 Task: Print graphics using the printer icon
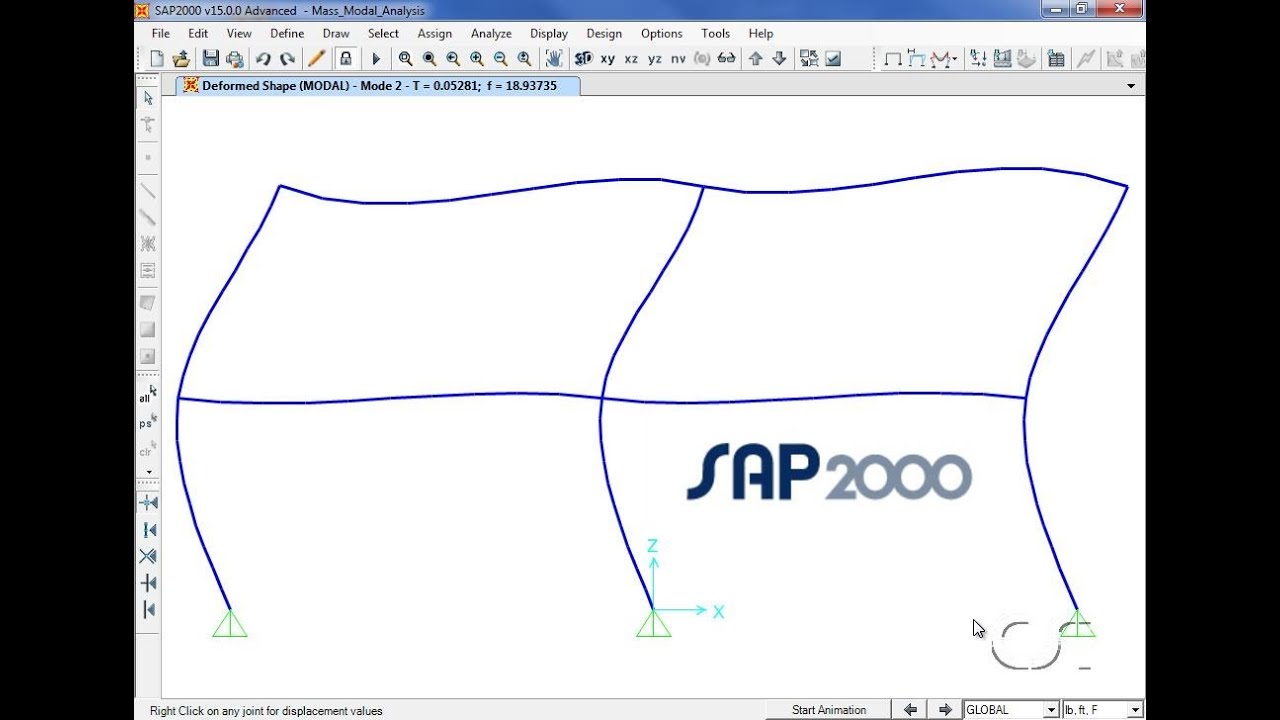pyautogui.click(x=234, y=59)
